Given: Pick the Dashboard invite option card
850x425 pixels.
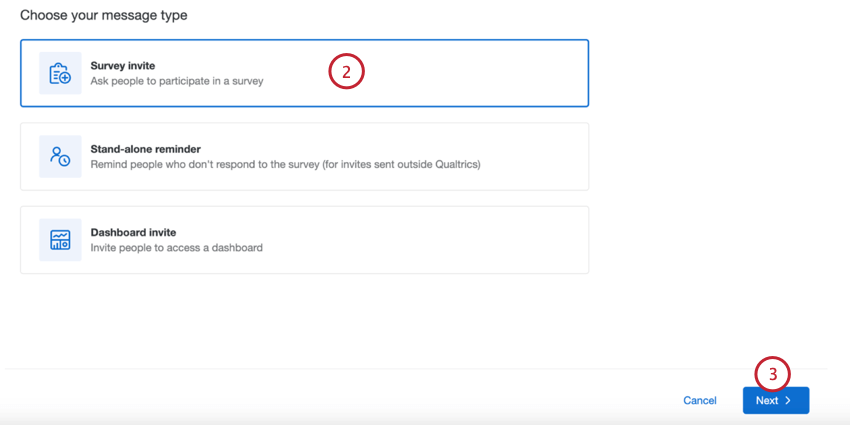Looking at the screenshot, I should (304, 240).
